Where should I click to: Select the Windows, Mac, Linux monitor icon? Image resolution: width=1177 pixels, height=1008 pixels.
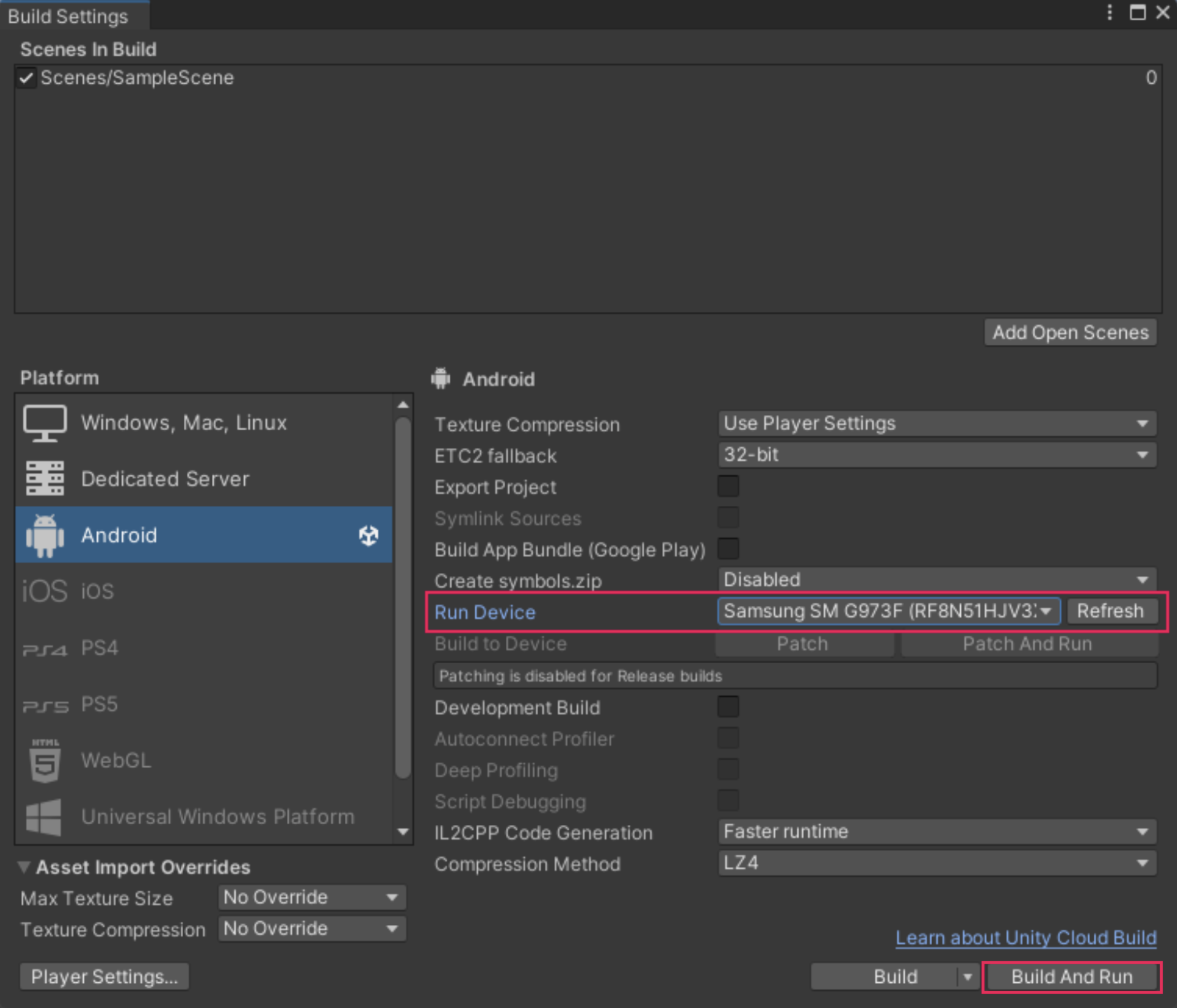coord(44,423)
